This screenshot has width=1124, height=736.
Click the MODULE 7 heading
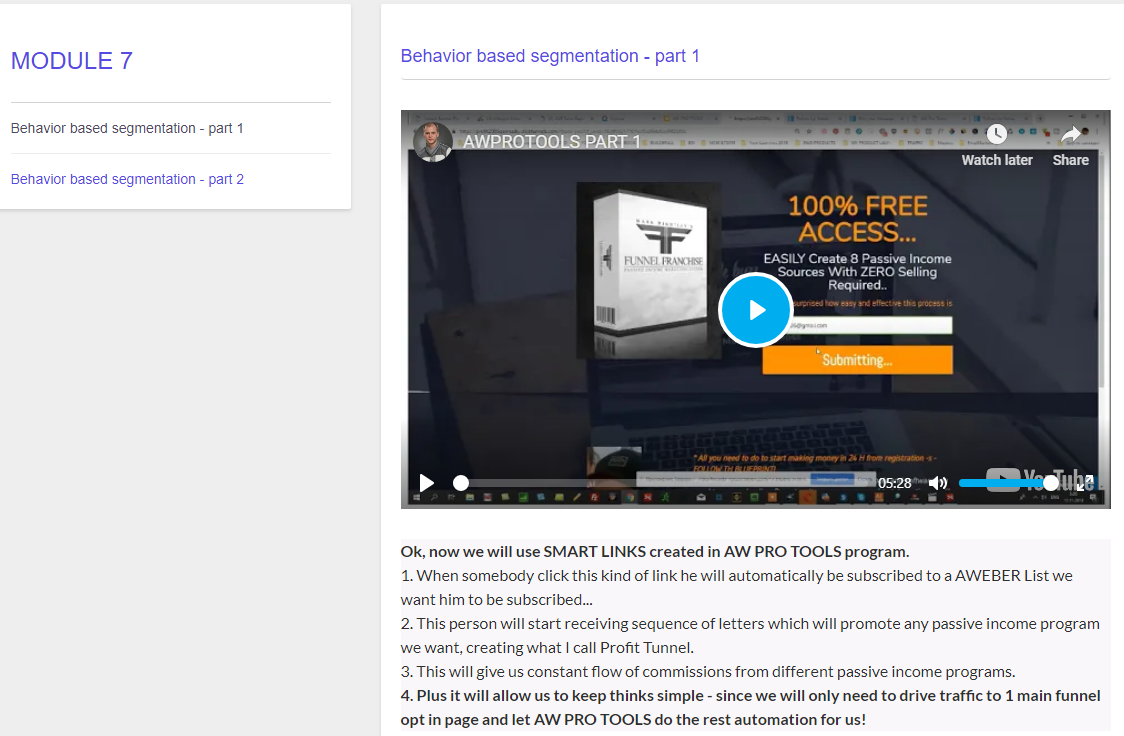click(72, 61)
